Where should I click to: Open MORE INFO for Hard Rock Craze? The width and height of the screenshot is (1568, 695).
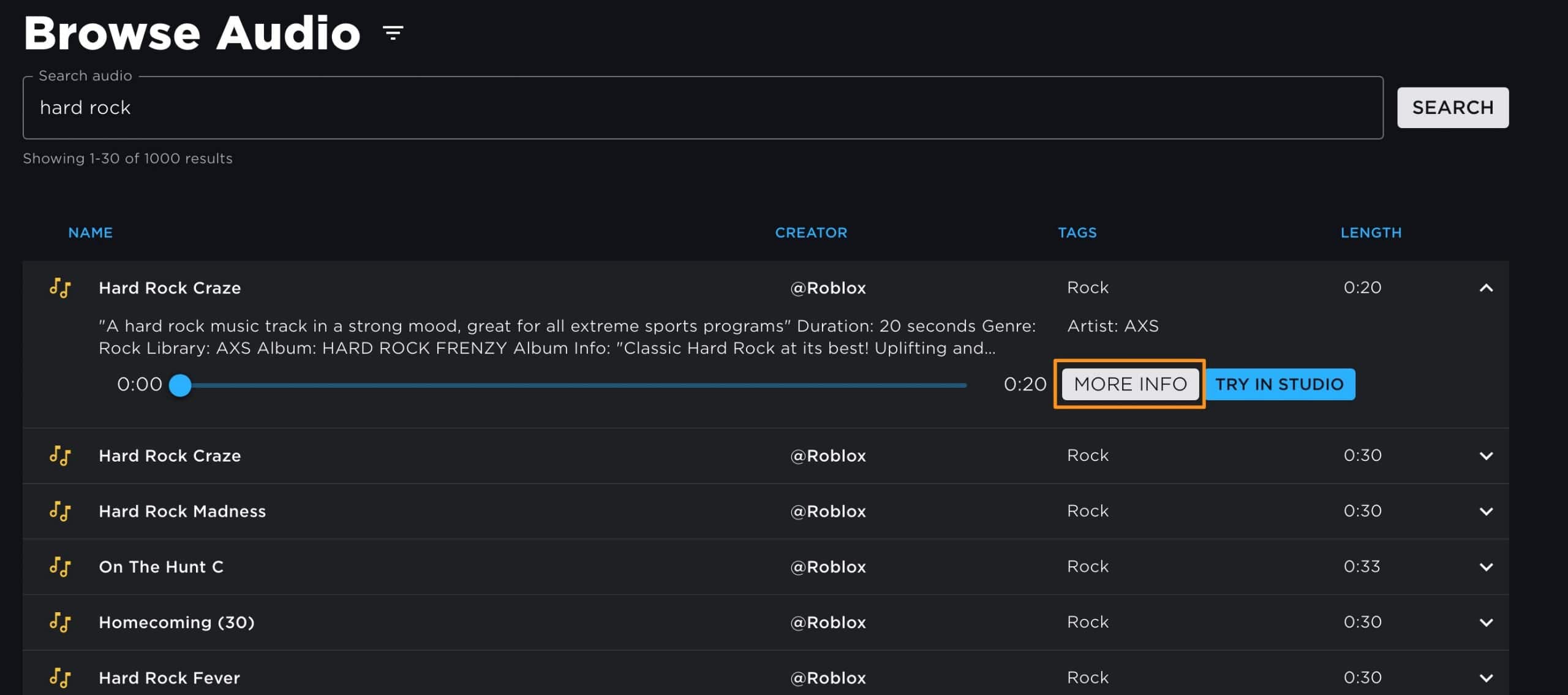(1130, 384)
